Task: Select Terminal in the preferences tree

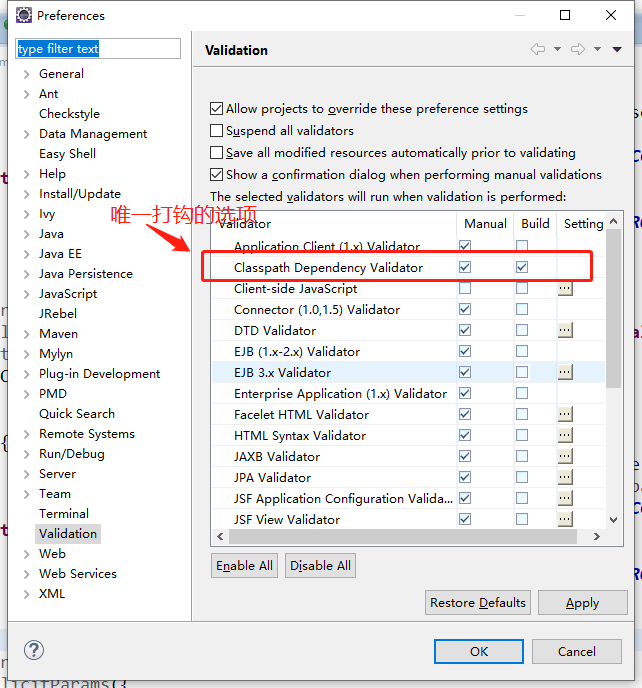Action: pyautogui.click(x=64, y=513)
